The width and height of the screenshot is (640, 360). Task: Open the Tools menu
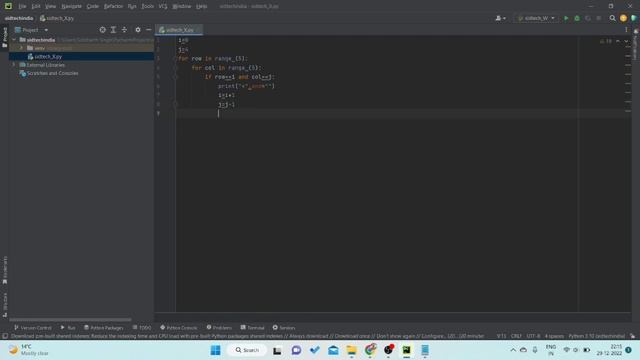click(x=147, y=6)
